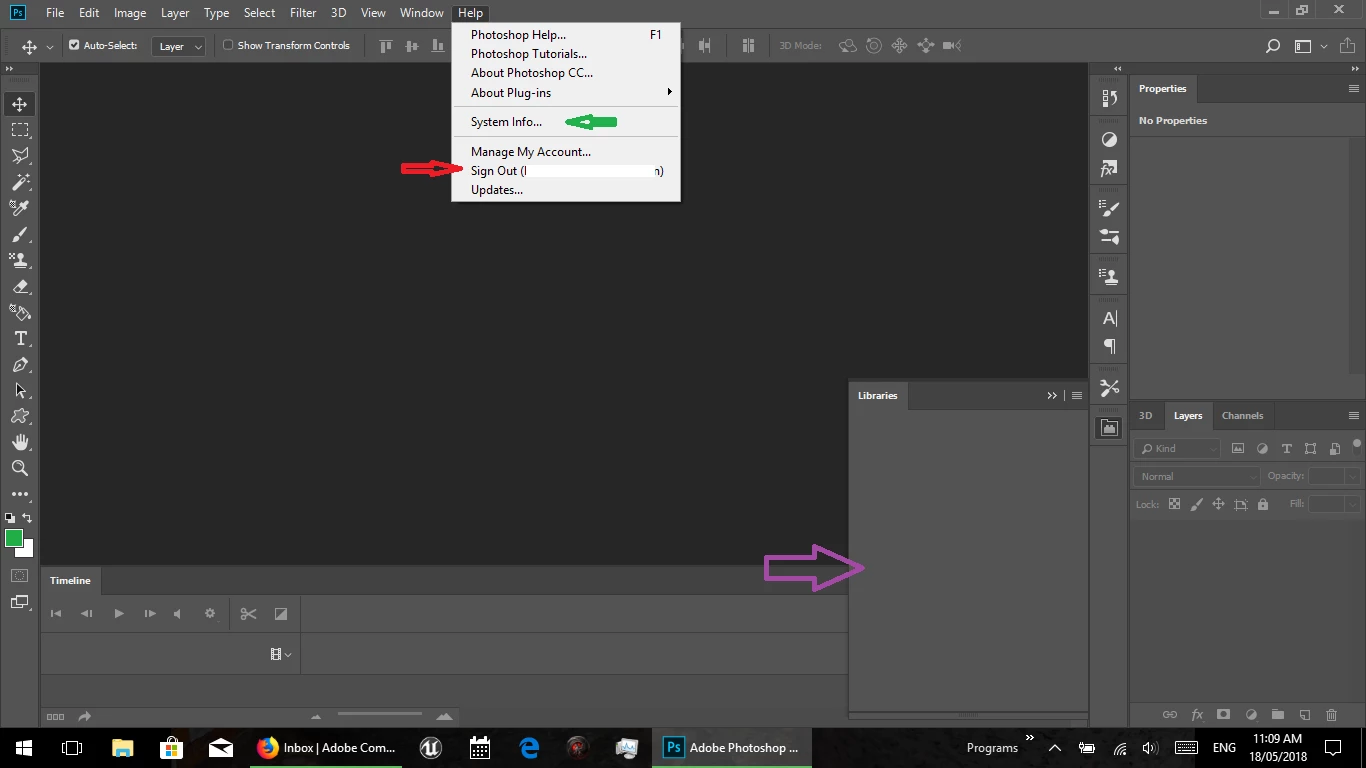Choose Photoshop Help from the Help menu
Screen dimensions: 1366x768
pos(566,35)
